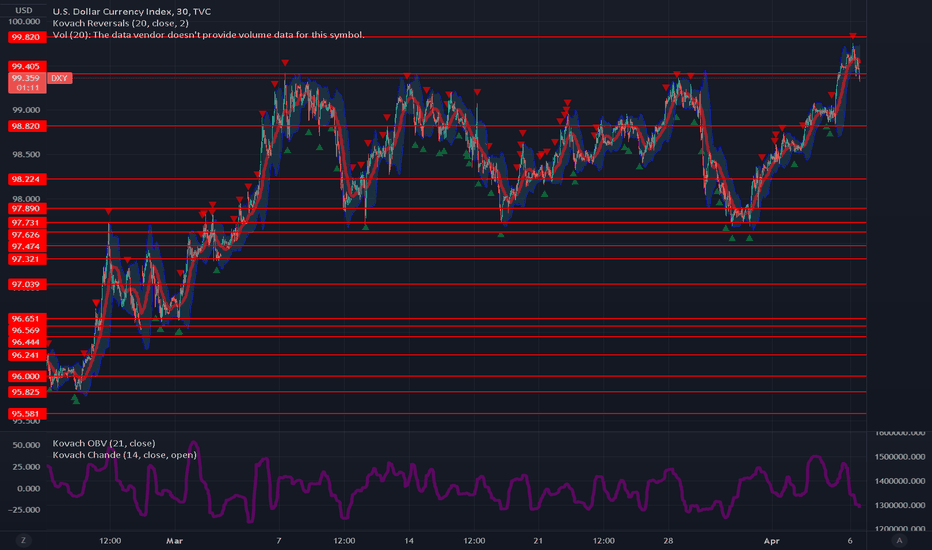This screenshot has width=932, height=550.
Task: Click the Vol (20) indicator legend
Action: [x=208, y=35]
